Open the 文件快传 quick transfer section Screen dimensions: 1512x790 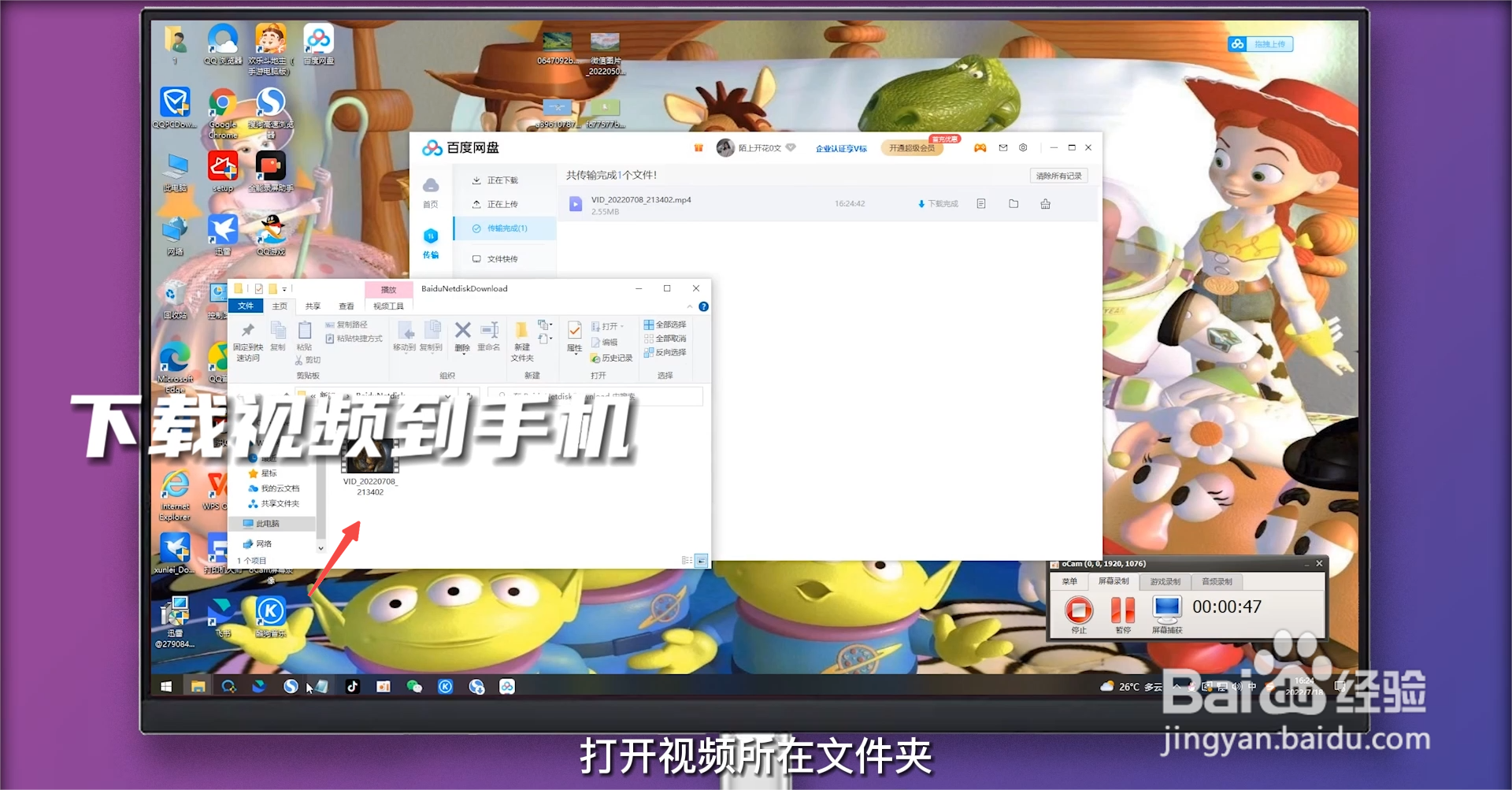pyautogui.click(x=495, y=259)
